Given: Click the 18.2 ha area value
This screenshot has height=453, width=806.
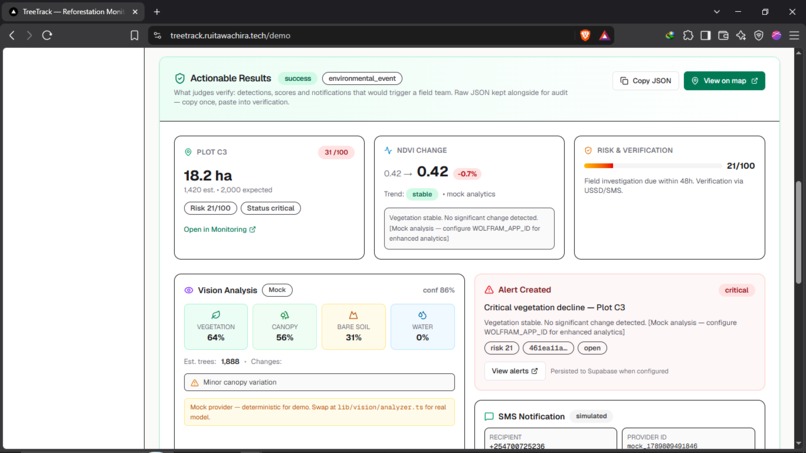Looking at the screenshot, I should click(208, 175).
